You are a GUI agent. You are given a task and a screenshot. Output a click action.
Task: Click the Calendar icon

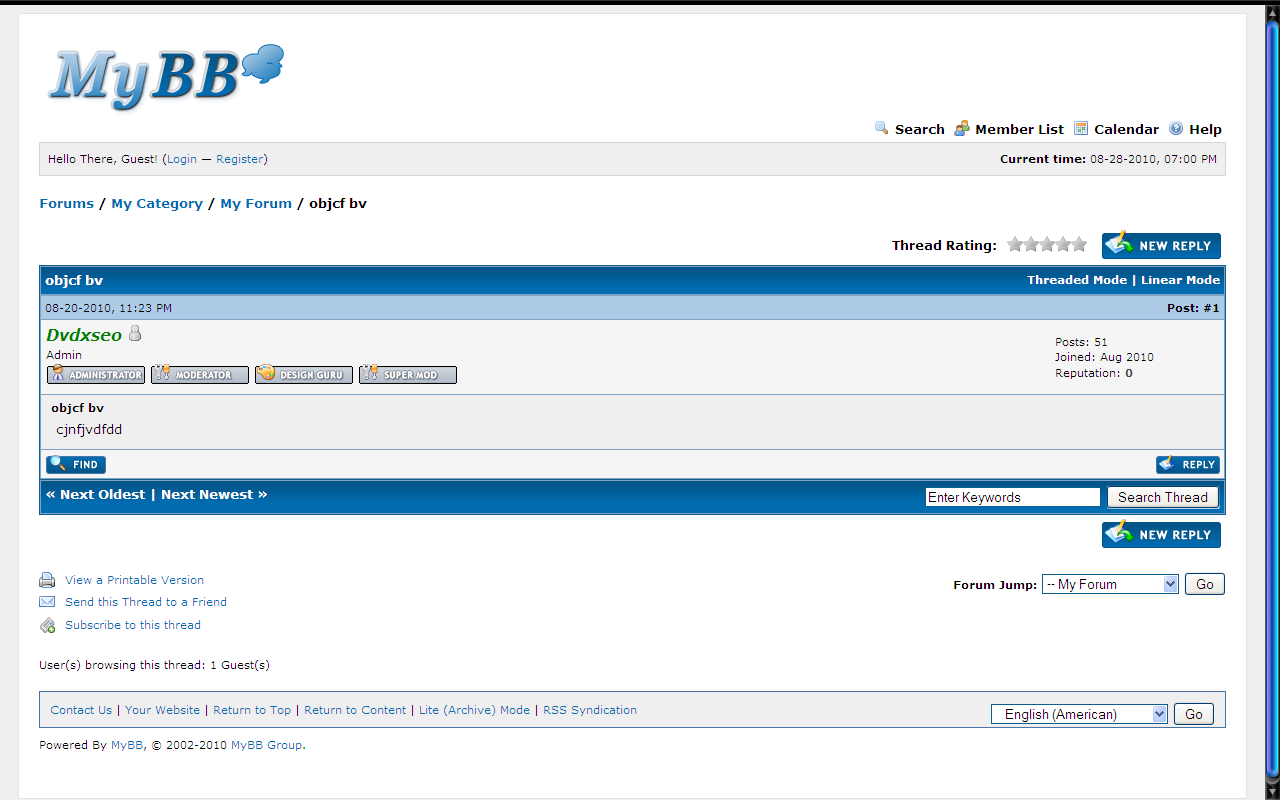coord(1081,128)
